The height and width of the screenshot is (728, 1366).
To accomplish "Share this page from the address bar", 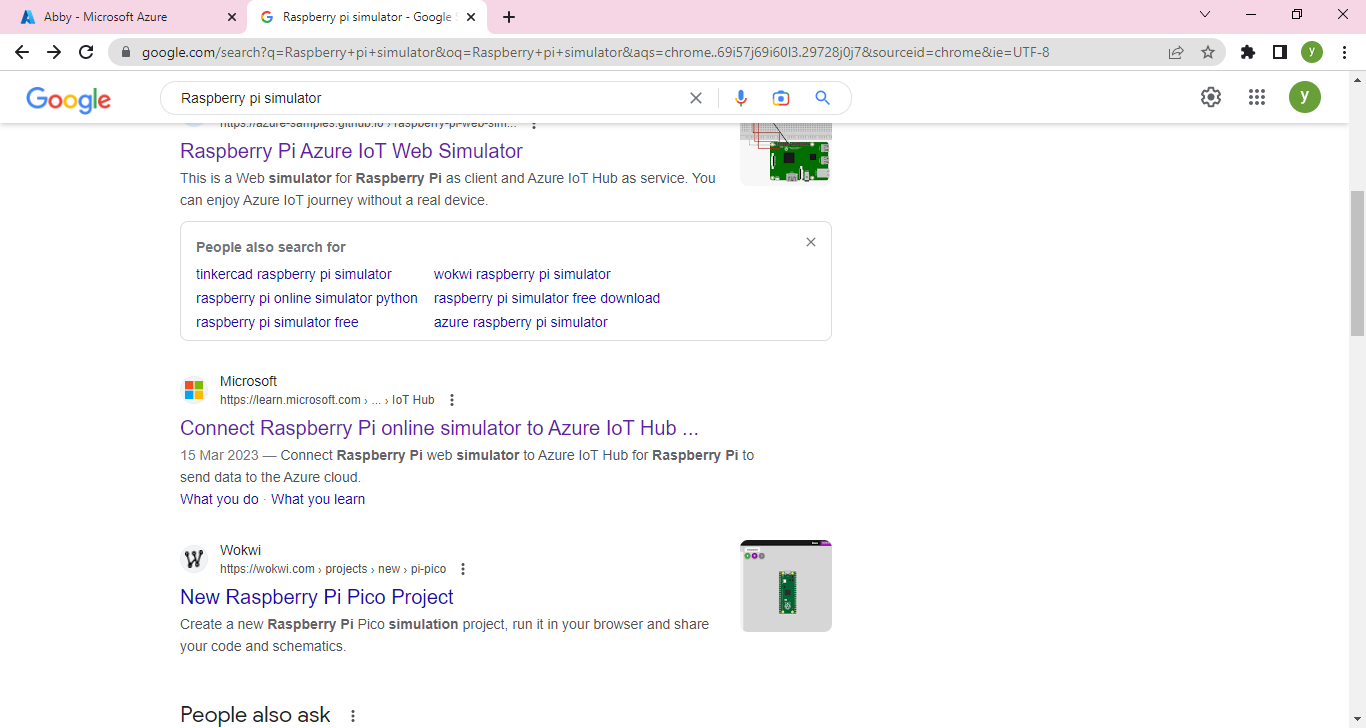I will pos(1176,52).
